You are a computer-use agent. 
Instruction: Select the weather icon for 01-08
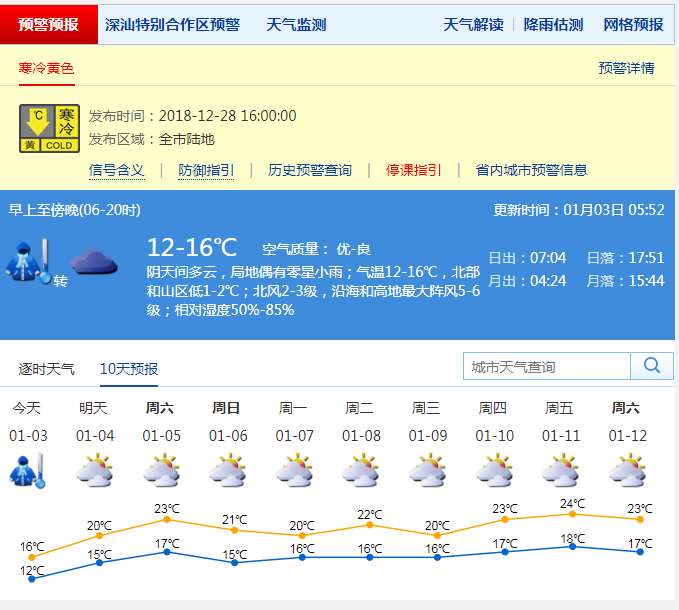click(x=360, y=471)
